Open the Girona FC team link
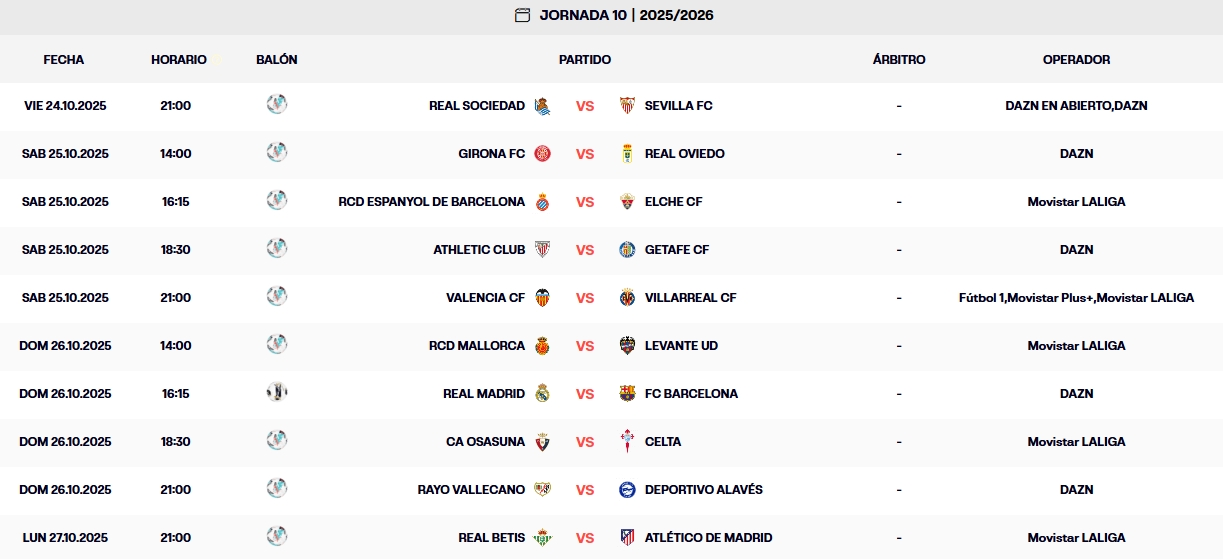 click(491, 154)
